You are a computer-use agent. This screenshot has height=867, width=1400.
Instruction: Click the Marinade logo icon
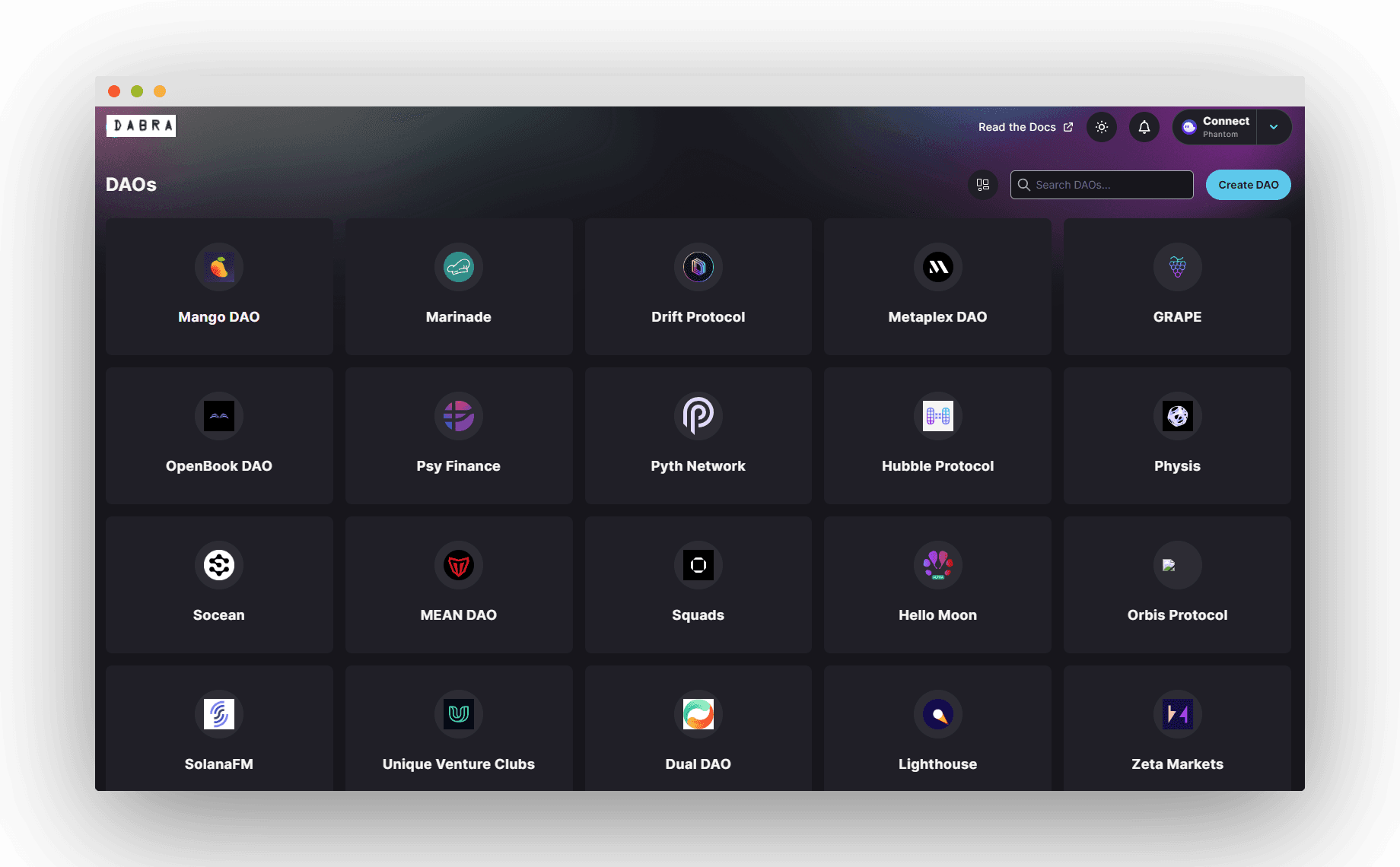pyautogui.click(x=459, y=267)
